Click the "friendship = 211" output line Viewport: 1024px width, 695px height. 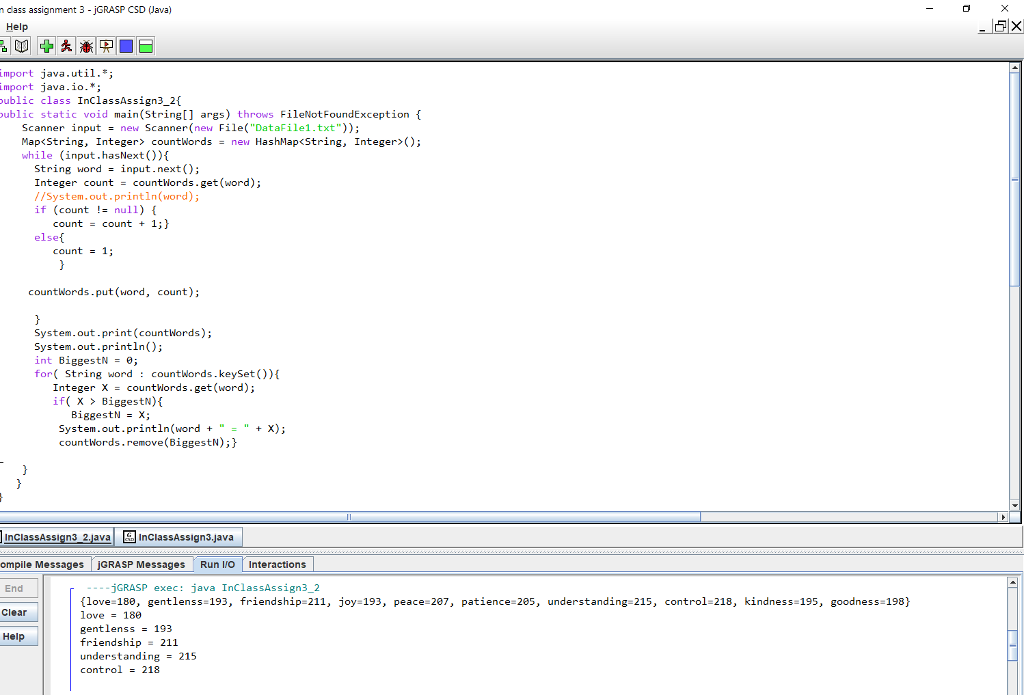pos(129,643)
